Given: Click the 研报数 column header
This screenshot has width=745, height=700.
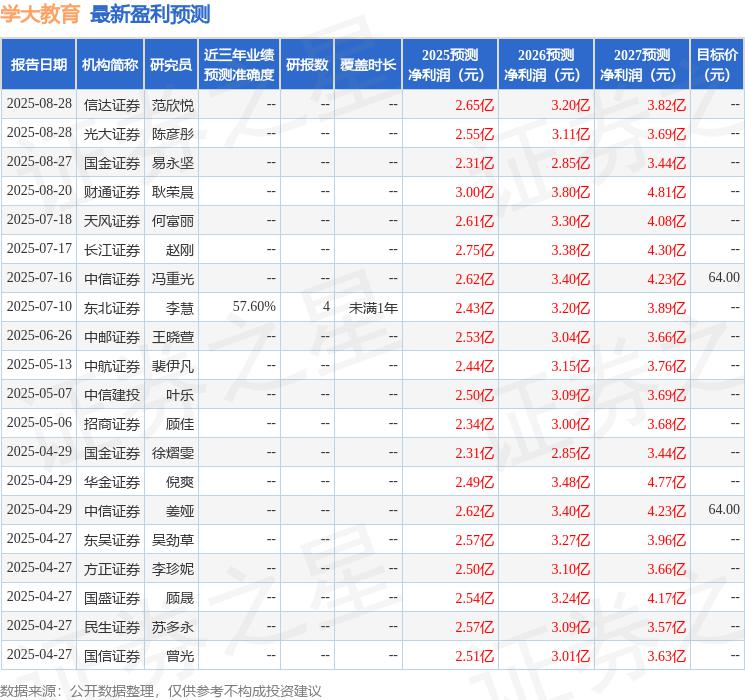Looking at the screenshot, I should click(x=307, y=65).
